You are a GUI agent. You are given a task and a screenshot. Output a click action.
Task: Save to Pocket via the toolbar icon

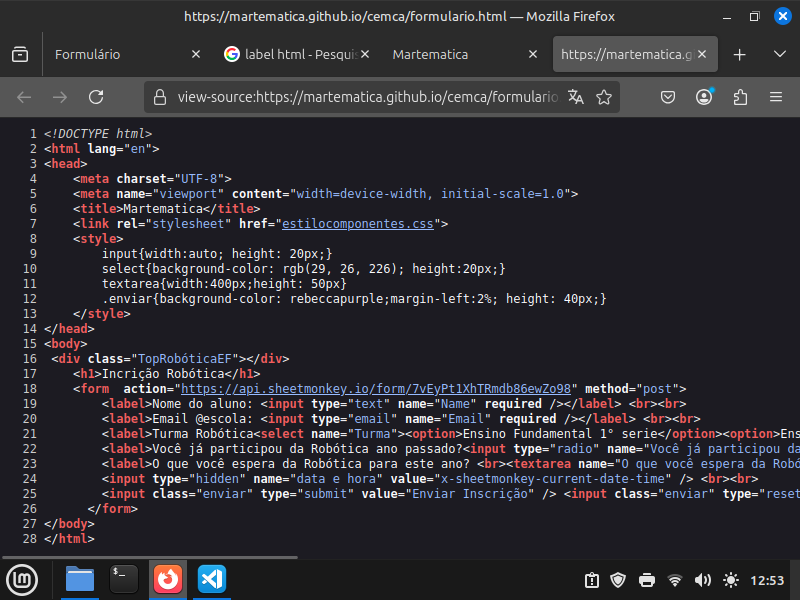click(668, 97)
